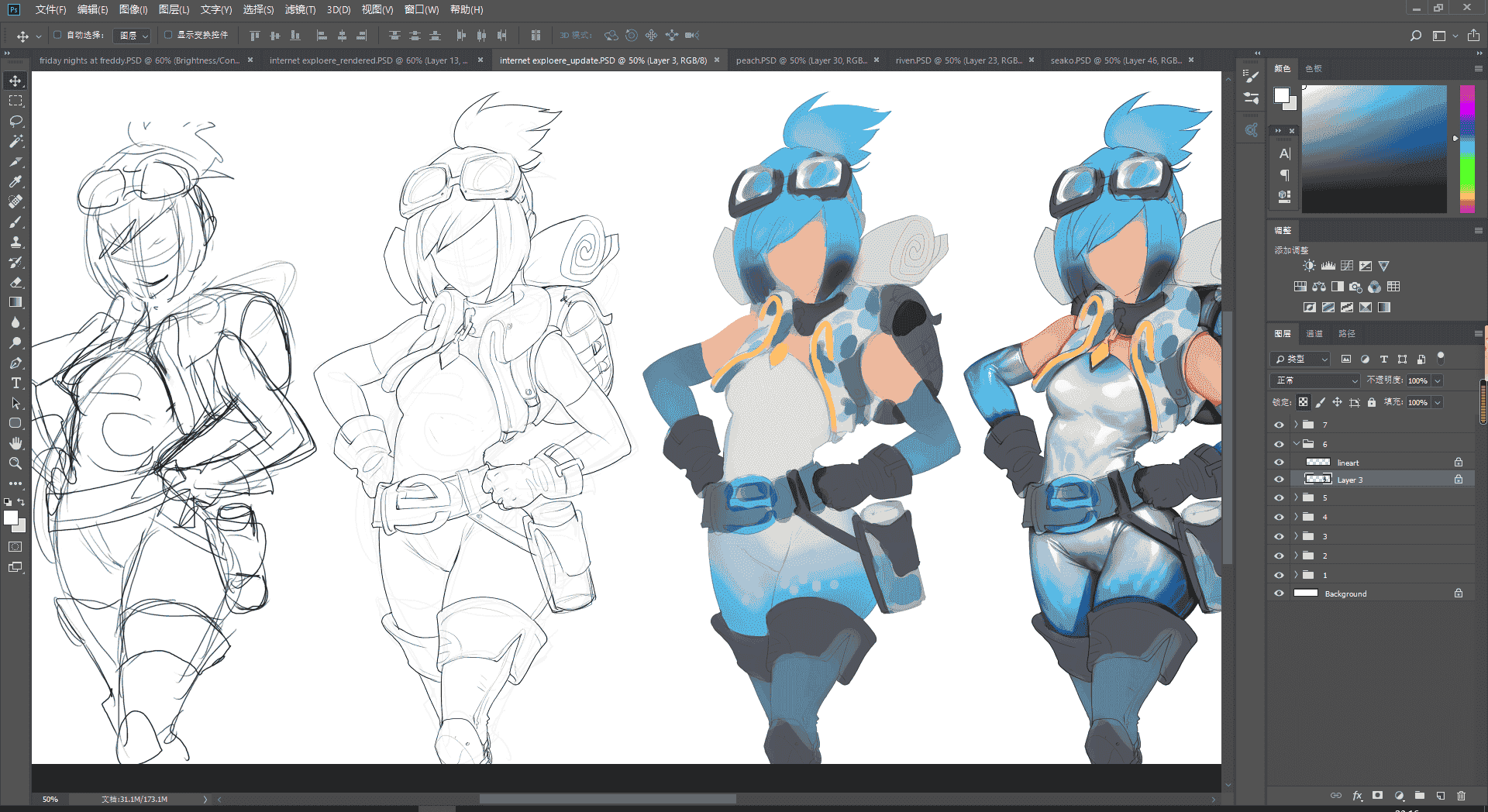Select the Magic Wand tool
Screen dimensions: 1488x812
click(15, 141)
